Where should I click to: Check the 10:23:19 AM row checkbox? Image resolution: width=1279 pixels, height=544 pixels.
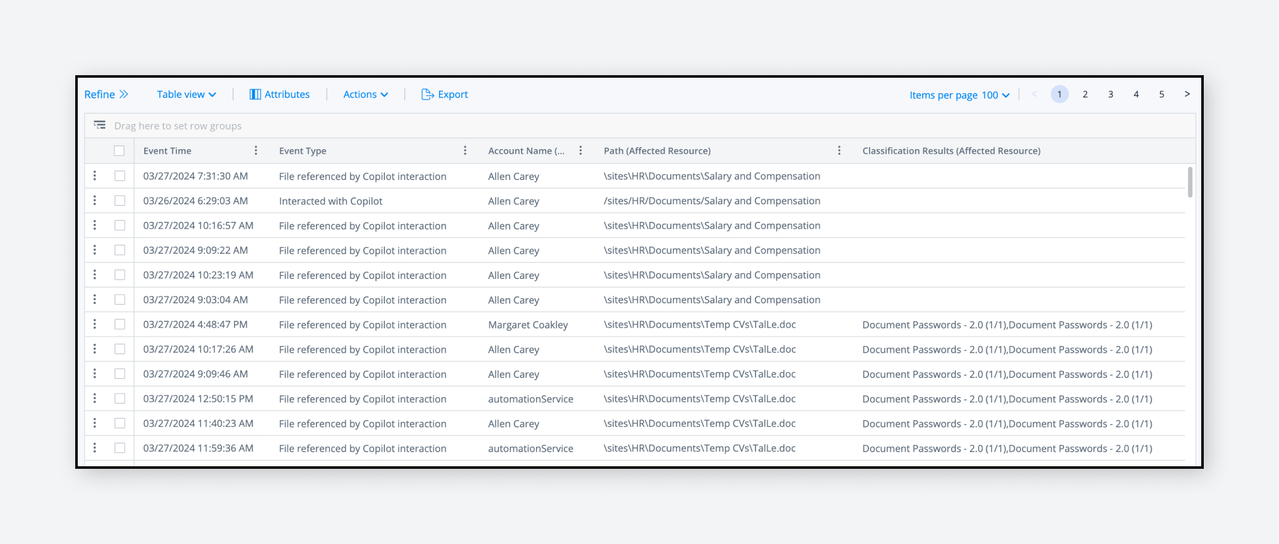tap(119, 275)
